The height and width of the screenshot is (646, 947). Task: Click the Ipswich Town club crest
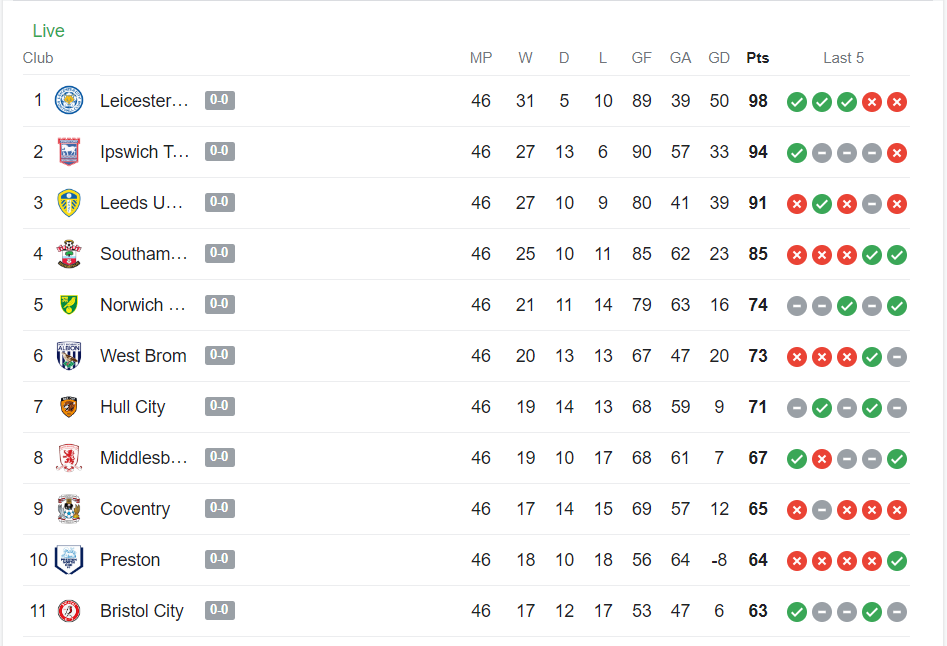[69, 152]
